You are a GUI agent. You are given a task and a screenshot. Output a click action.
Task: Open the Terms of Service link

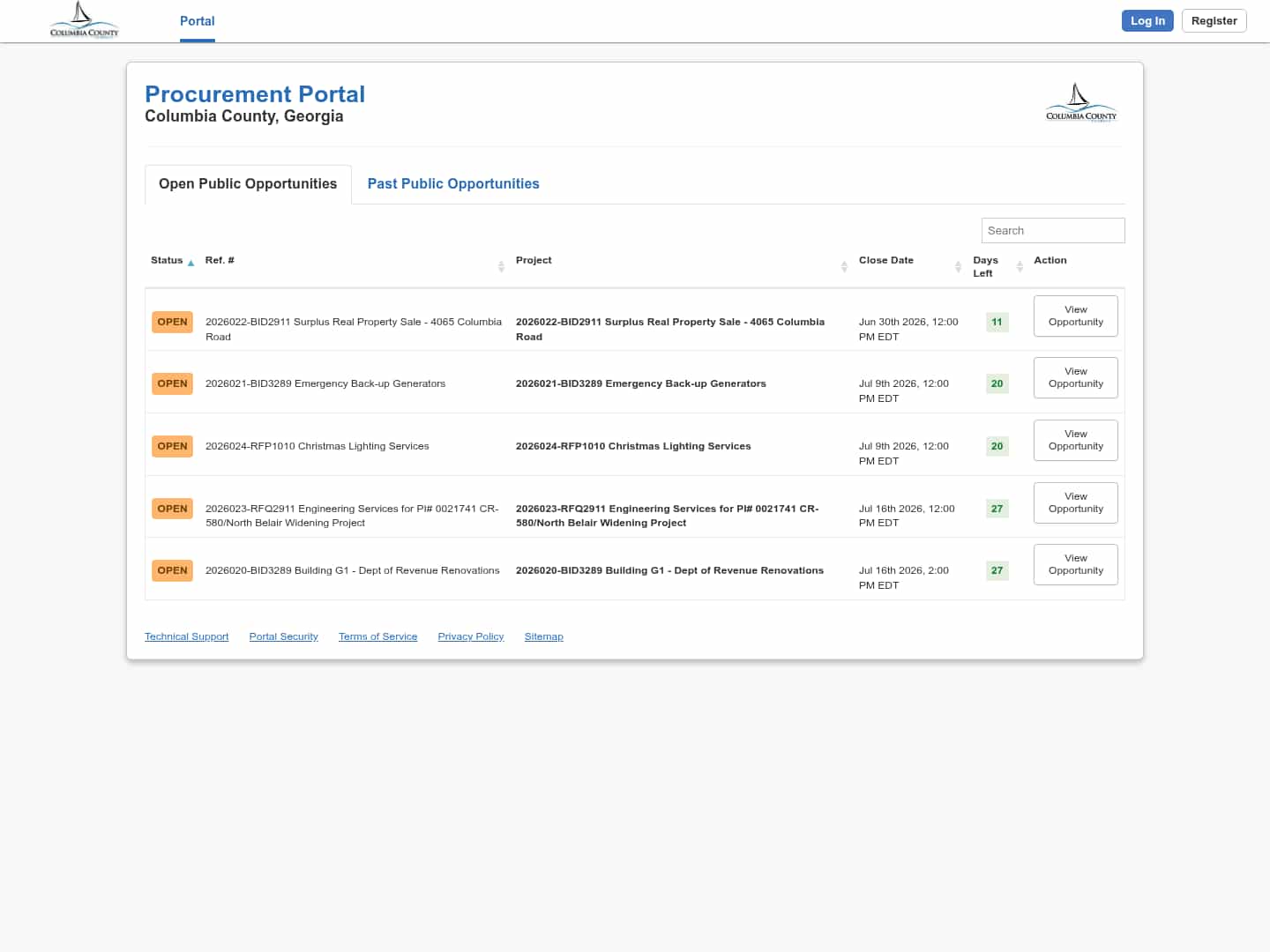(377, 636)
